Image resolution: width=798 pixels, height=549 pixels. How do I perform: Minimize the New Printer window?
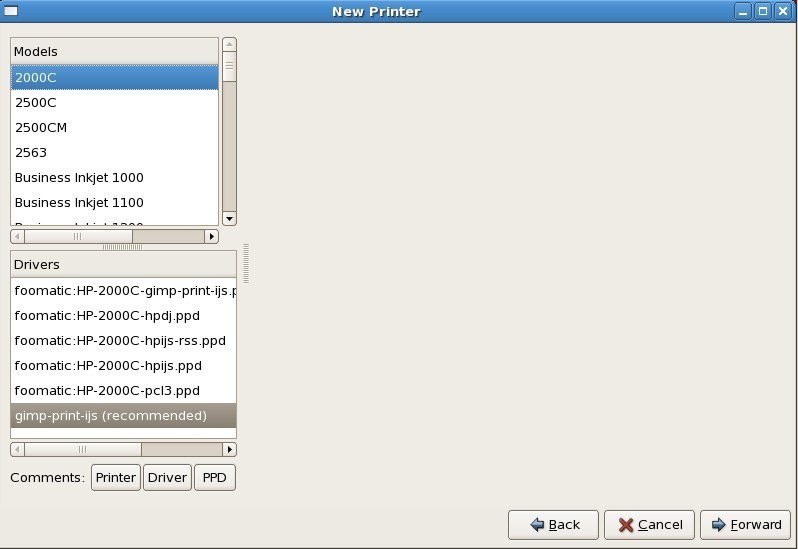point(743,11)
